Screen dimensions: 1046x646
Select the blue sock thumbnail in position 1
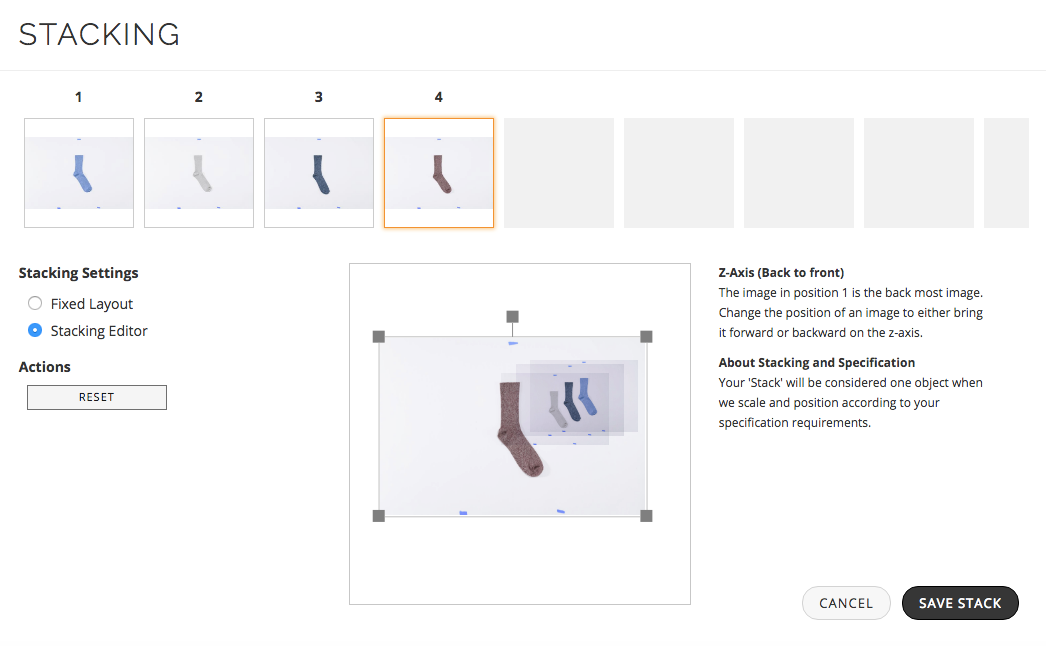click(x=79, y=173)
